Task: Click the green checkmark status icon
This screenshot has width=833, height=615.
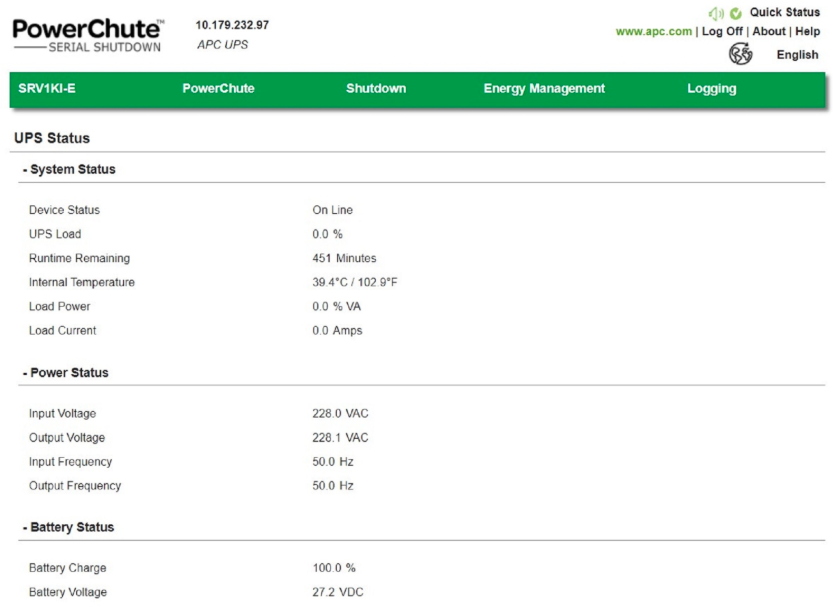Action: (736, 13)
